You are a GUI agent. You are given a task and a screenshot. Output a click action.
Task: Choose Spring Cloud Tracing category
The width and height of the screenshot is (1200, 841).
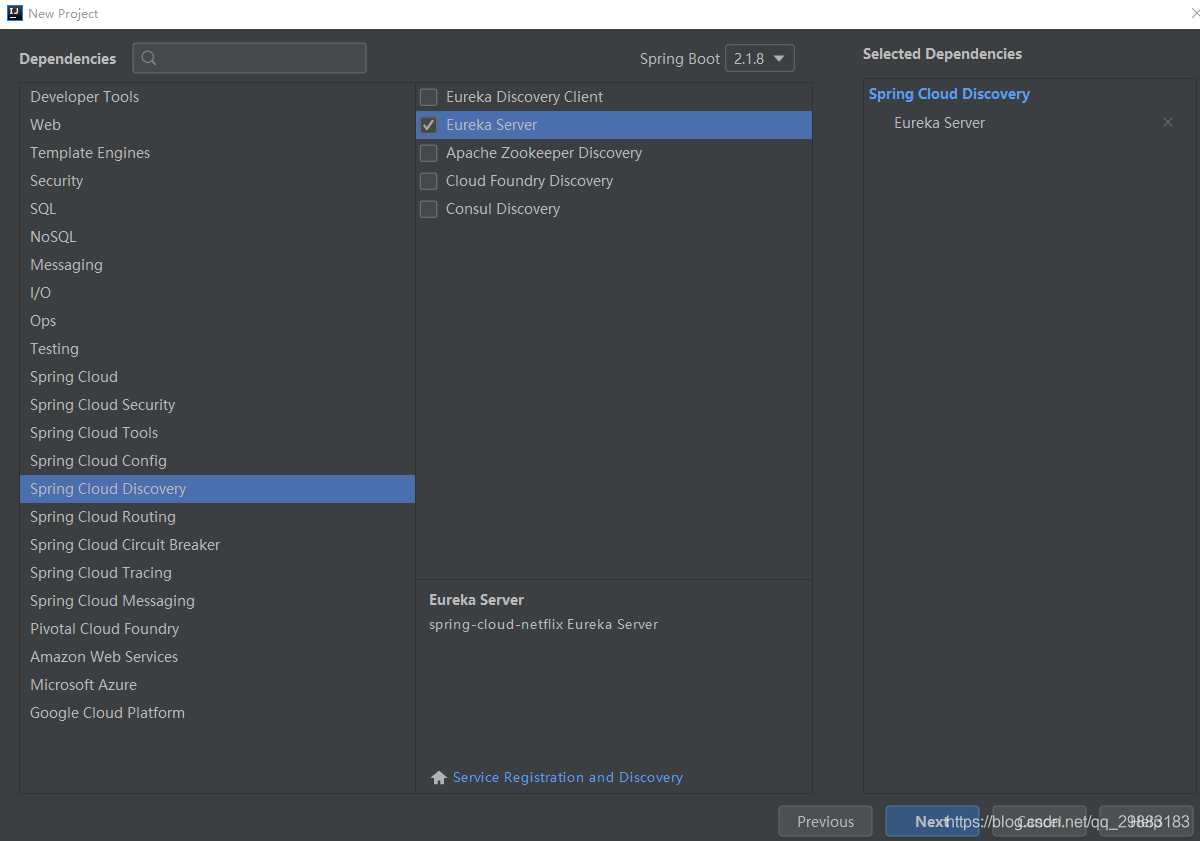click(x=217, y=573)
